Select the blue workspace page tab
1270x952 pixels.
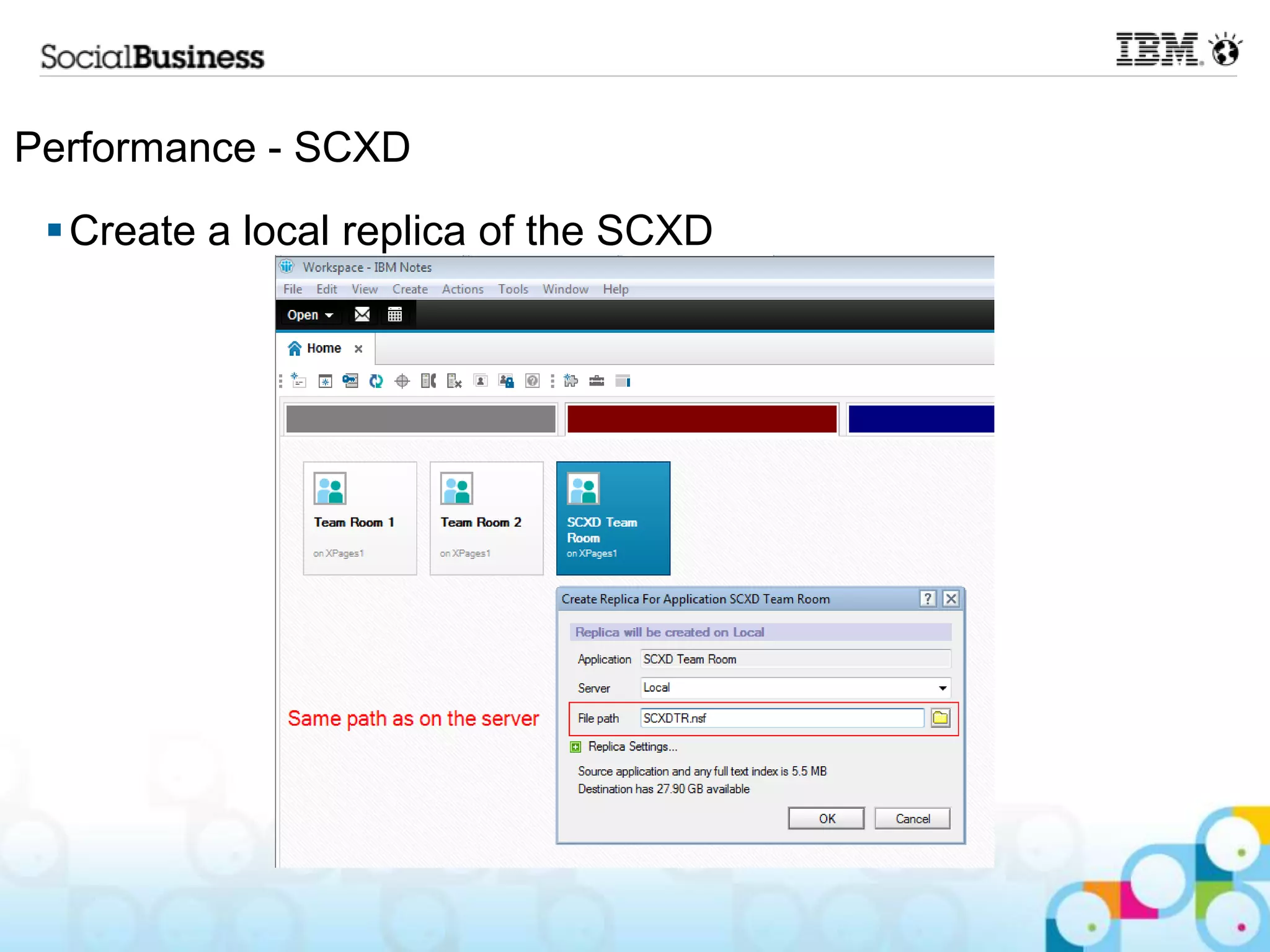coord(921,419)
